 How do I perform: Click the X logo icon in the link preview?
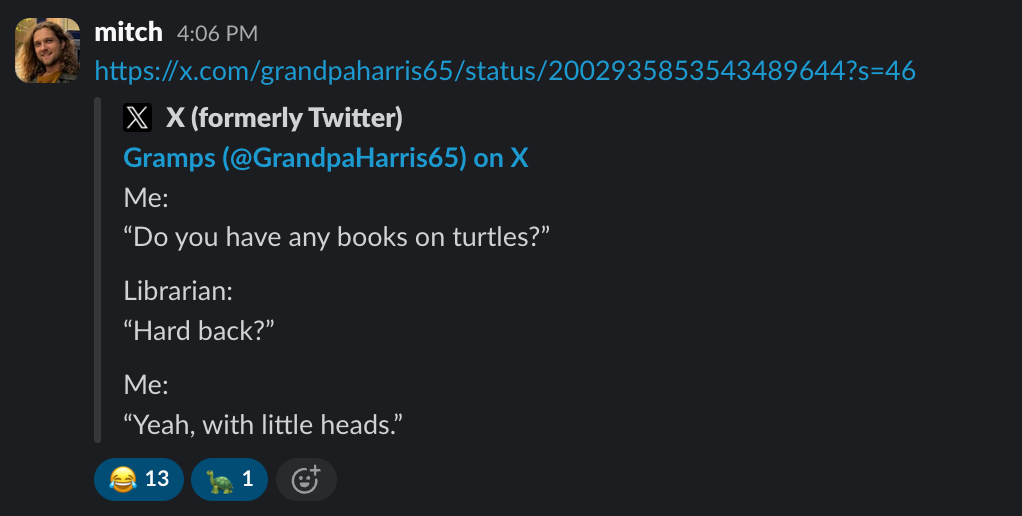137,119
